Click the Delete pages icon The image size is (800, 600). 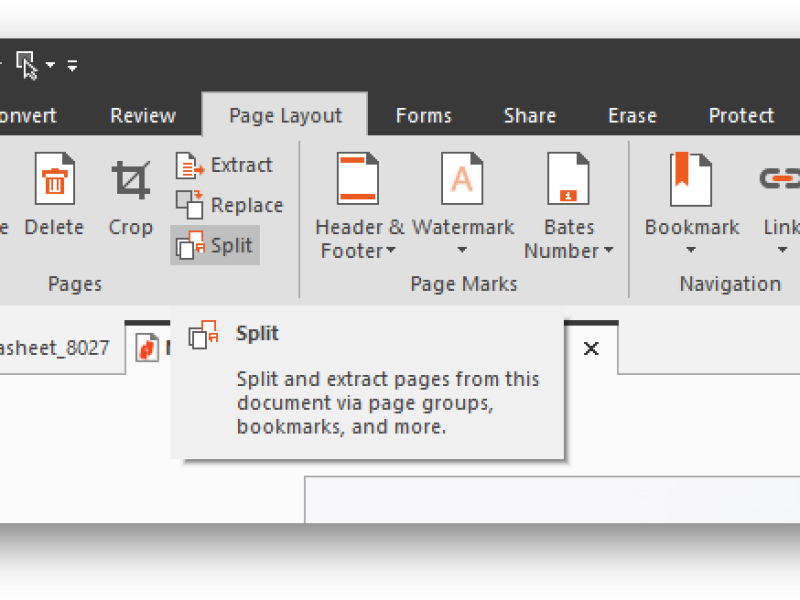(54, 180)
